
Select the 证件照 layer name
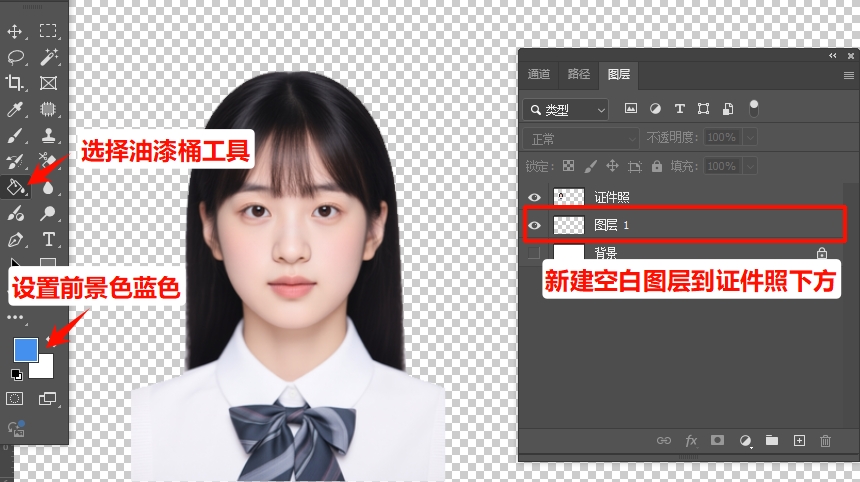point(612,197)
